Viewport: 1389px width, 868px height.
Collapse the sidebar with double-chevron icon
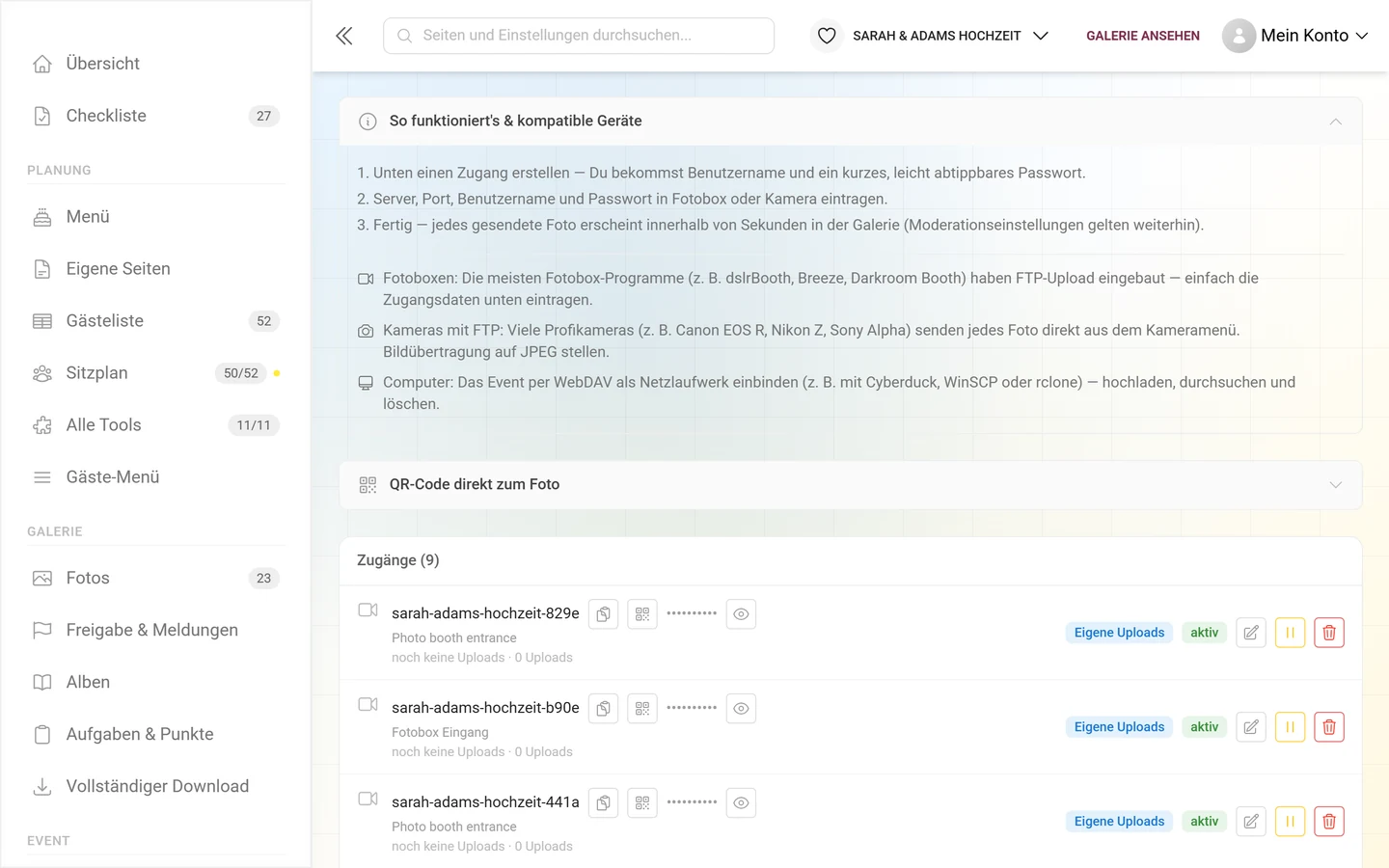click(x=344, y=36)
